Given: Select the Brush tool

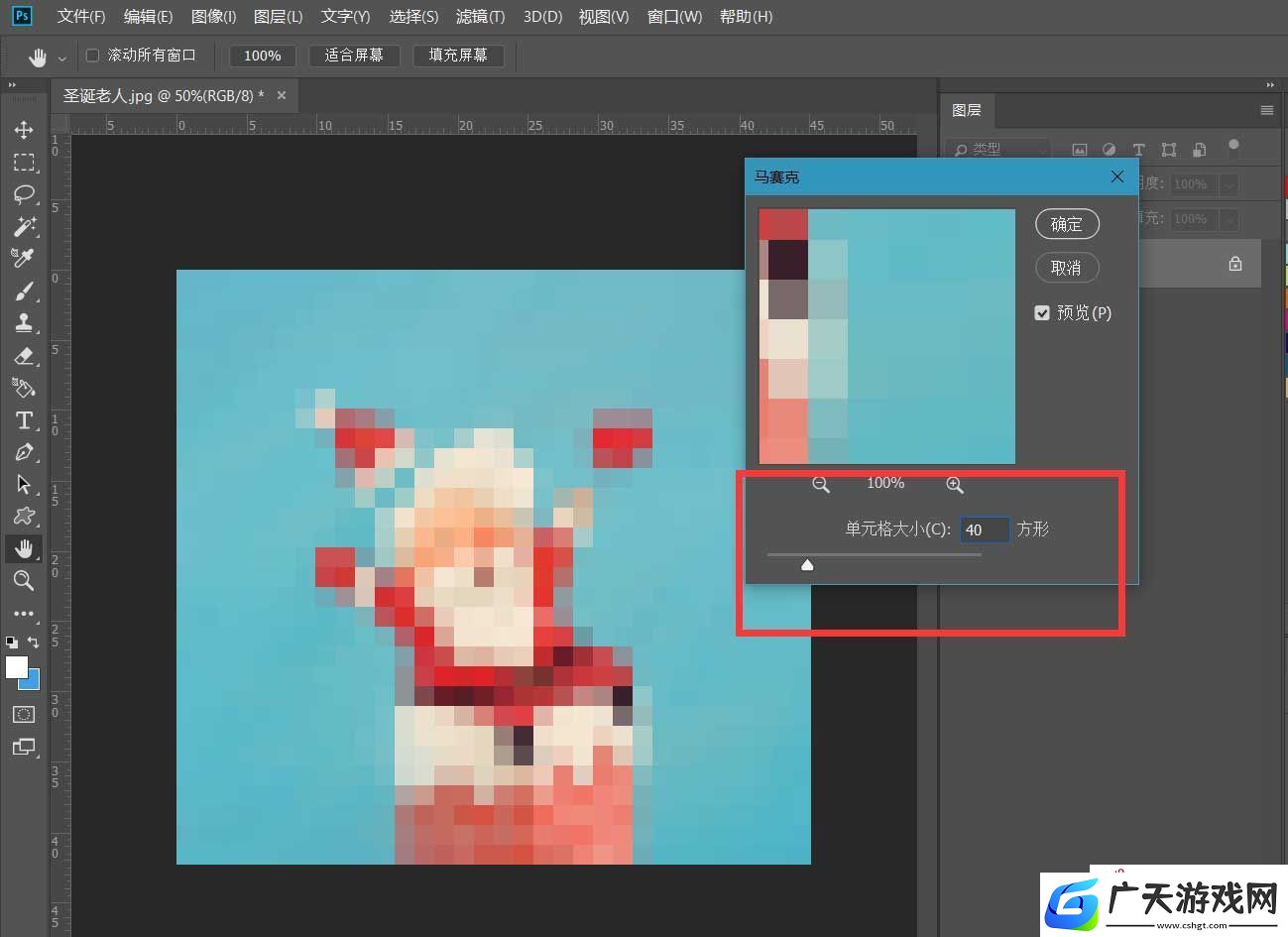Looking at the screenshot, I should [24, 291].
